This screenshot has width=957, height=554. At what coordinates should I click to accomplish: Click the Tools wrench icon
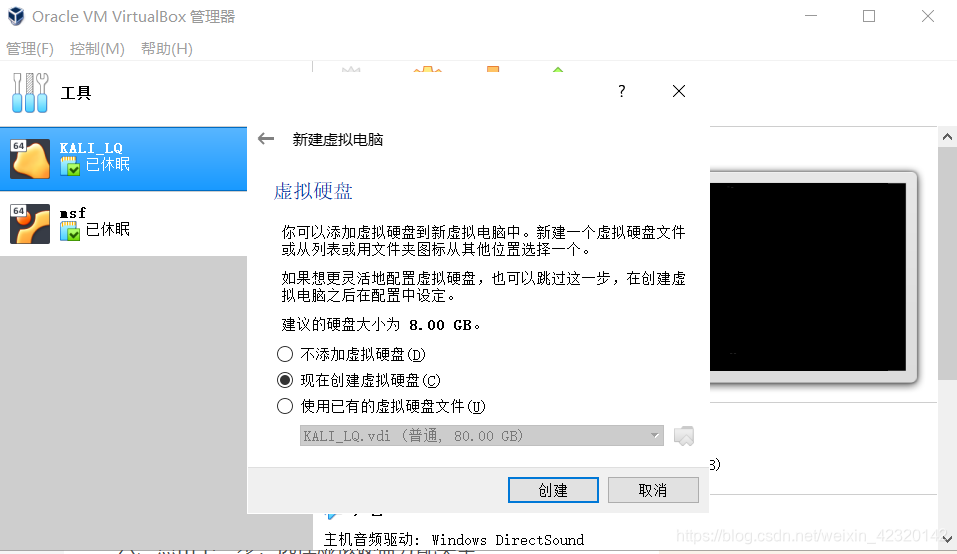tap(30, 92)
